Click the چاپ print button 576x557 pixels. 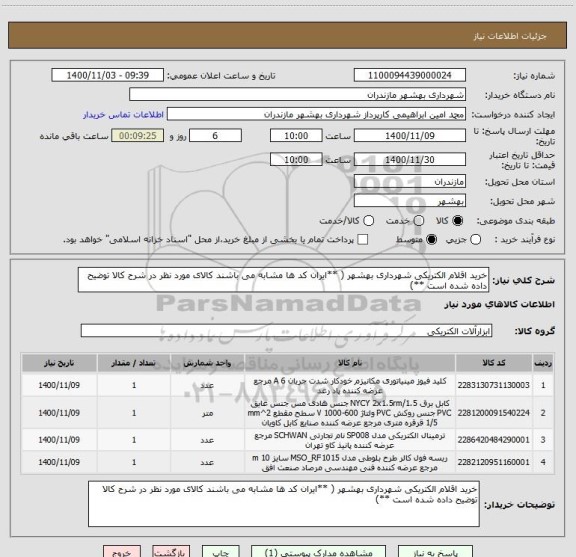coord(220,552)
